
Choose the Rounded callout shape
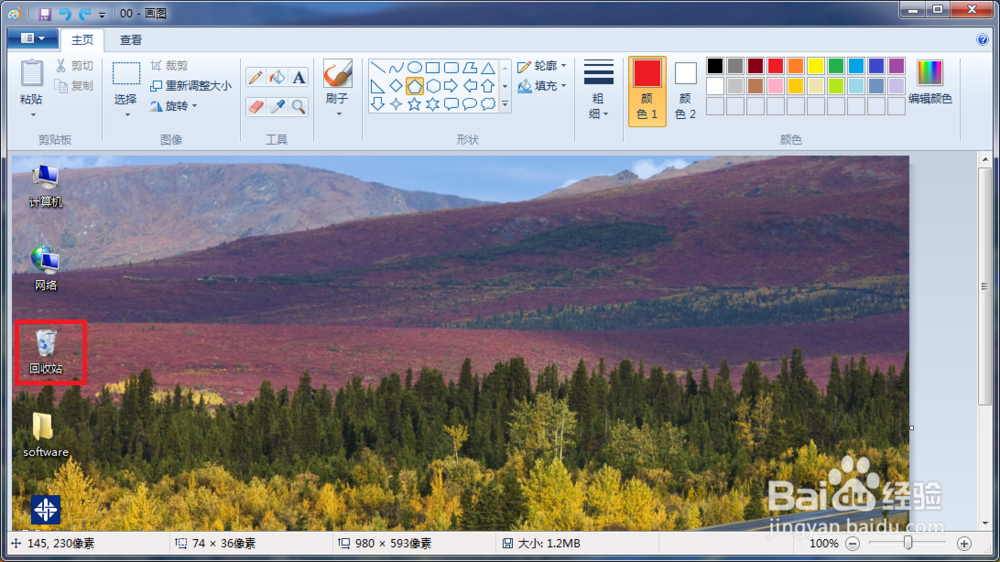452,104
